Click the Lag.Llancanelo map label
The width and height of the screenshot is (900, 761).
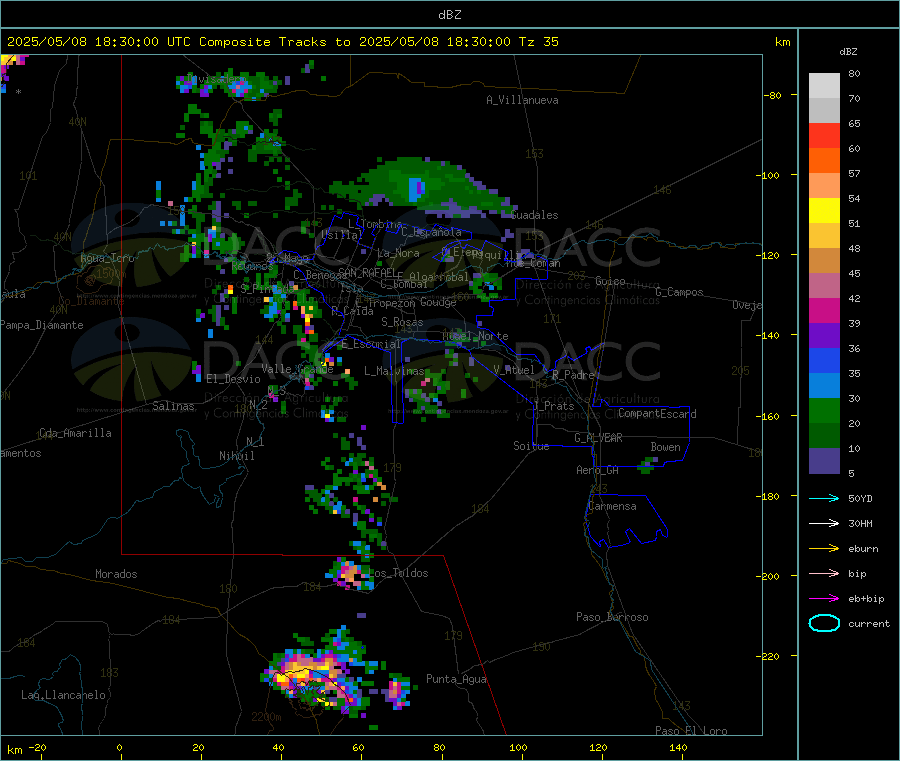tap(64, 695)
